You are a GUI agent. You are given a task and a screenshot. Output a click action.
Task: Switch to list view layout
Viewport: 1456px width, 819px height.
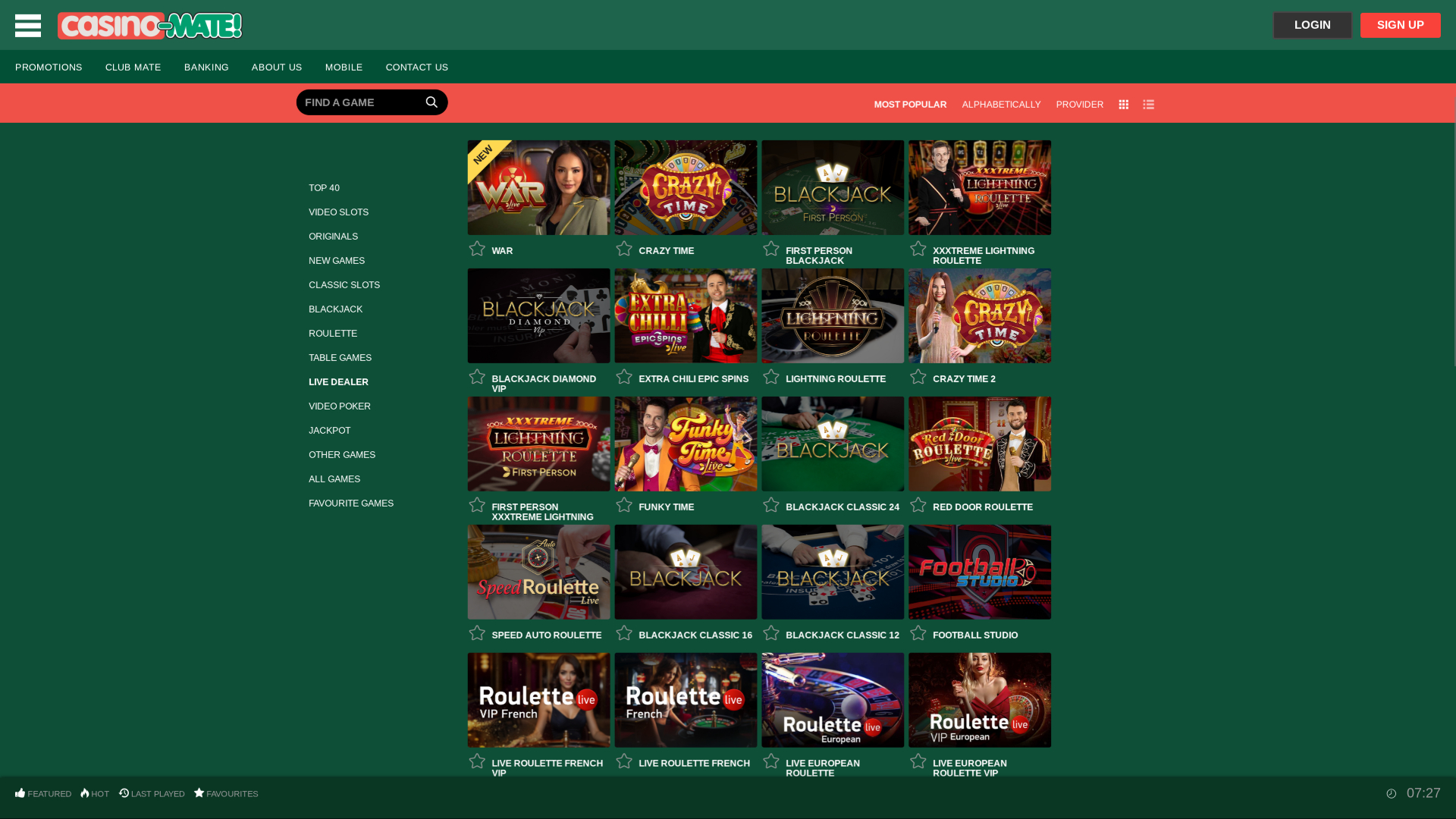pyautogui.click(x=1148, y=104)
